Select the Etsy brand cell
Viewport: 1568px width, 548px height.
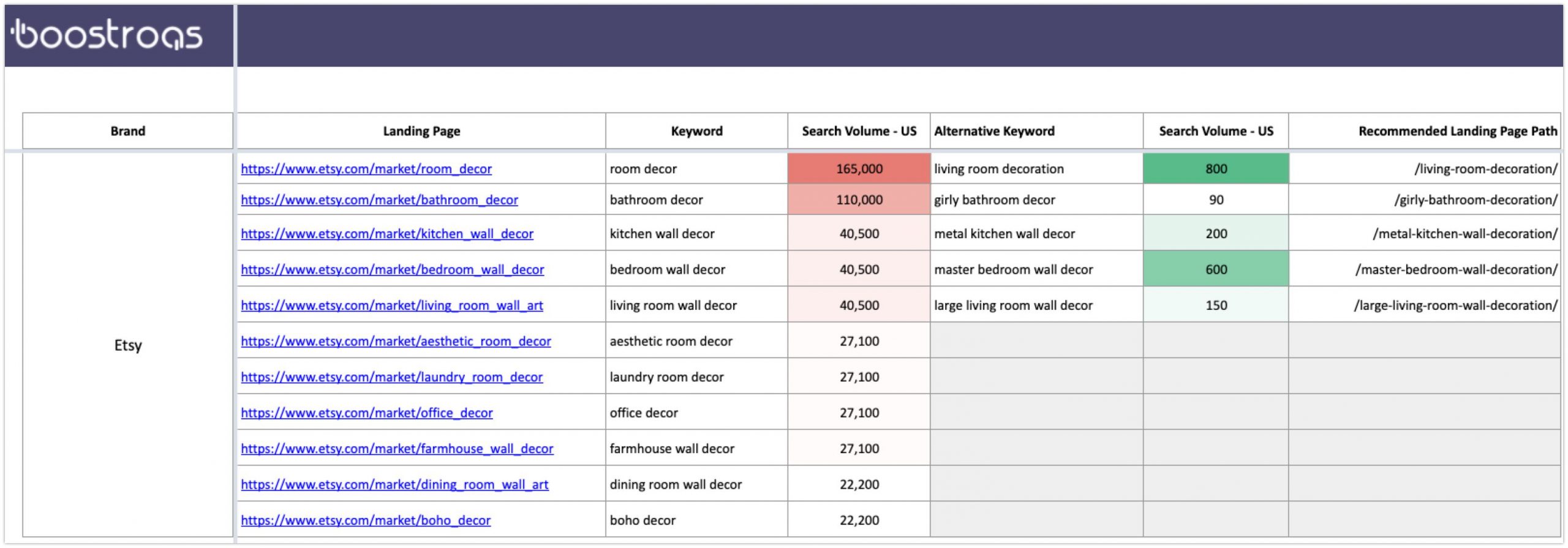point(128,345)
